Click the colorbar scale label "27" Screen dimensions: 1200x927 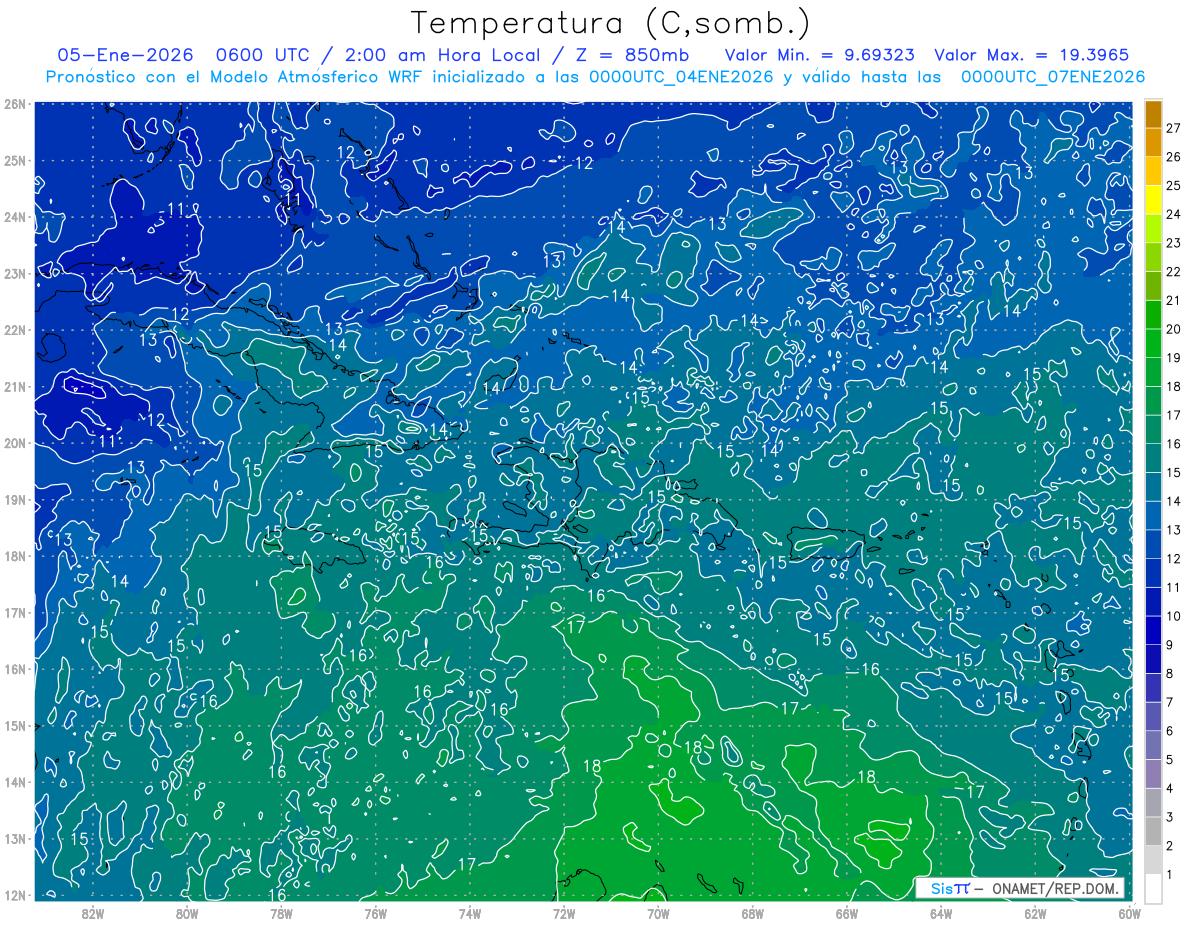click(1174, 127)
